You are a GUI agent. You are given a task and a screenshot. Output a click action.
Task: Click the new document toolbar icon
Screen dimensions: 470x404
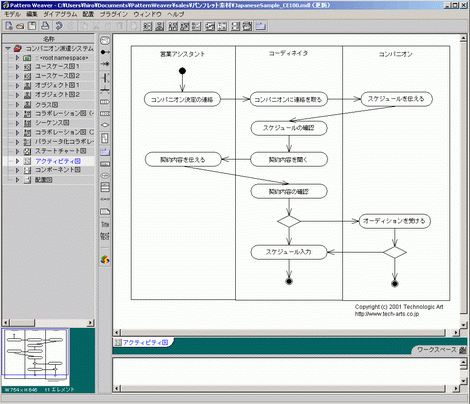tap(9, 26)
